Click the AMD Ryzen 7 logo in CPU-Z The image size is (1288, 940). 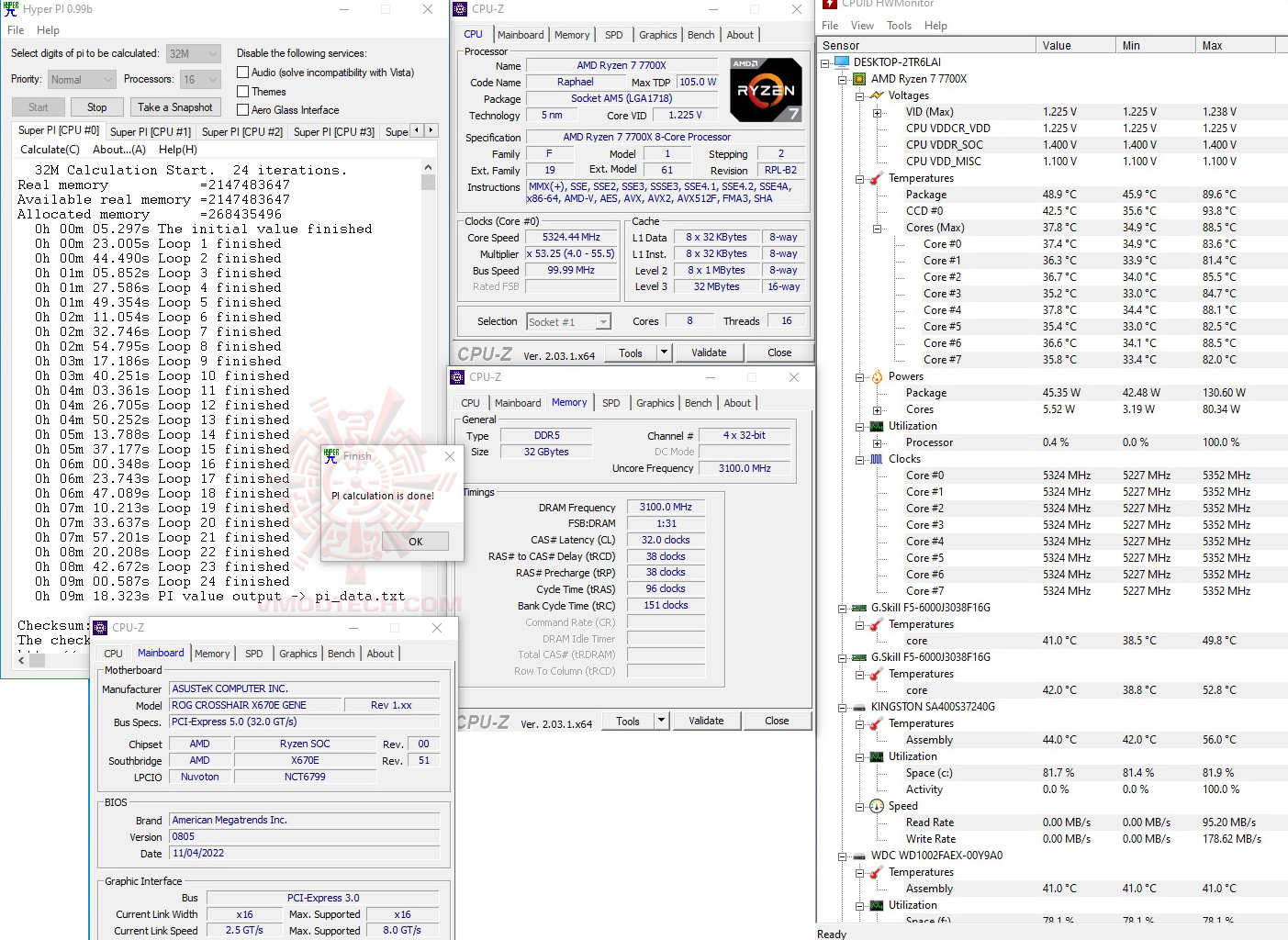click(766, 89)
